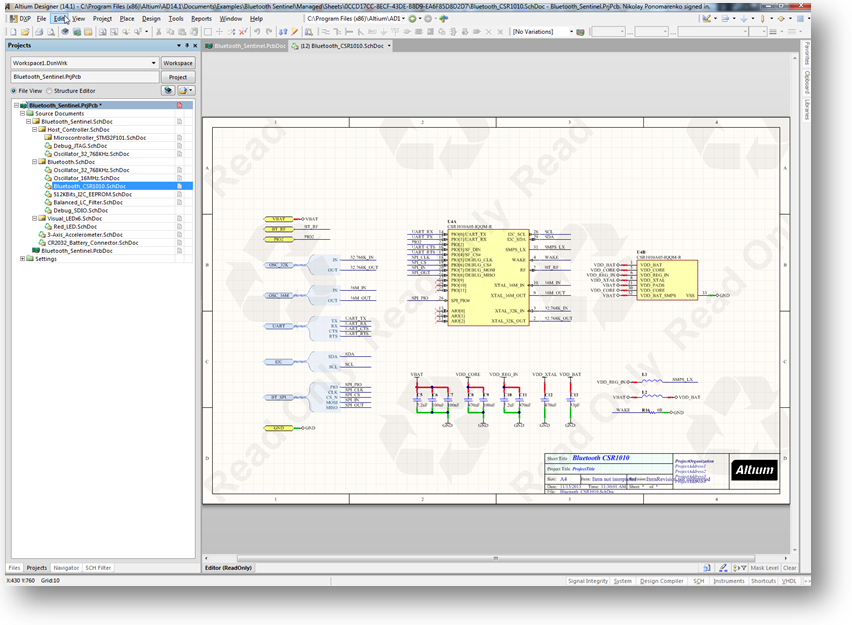Click the green Back navigation icon

coord(412,18)
